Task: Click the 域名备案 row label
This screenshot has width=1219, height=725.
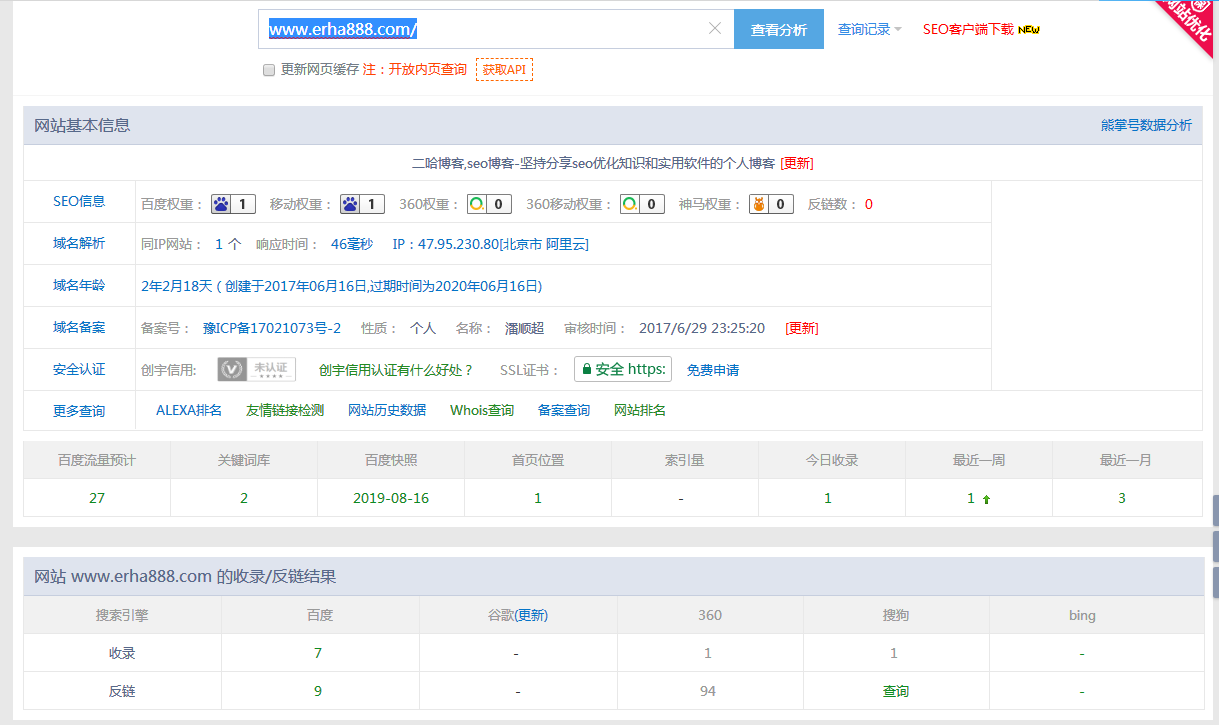Action: (79, 327)
